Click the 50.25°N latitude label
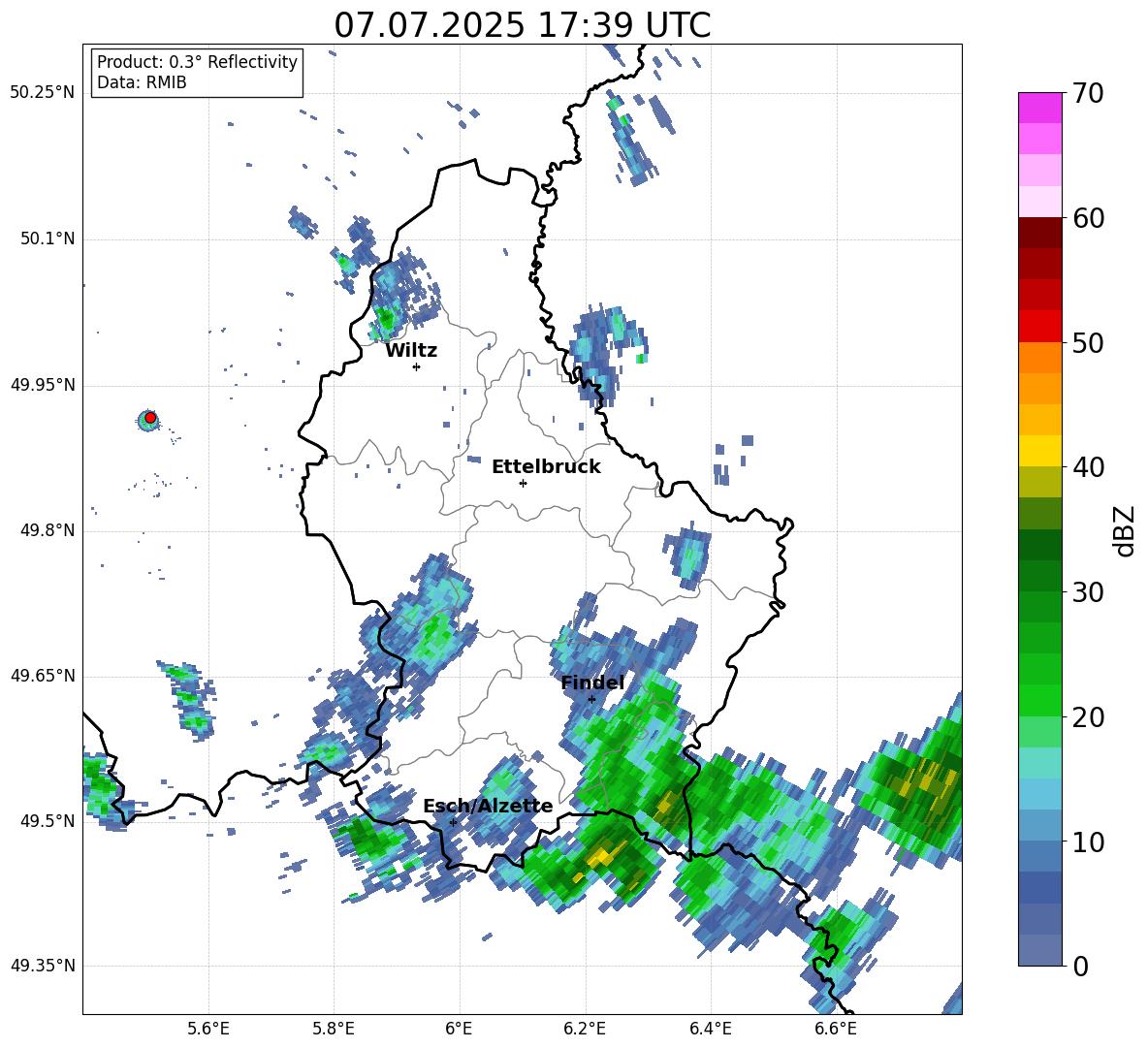This screenshot has width=1148, height=1048. click(43, 93)
